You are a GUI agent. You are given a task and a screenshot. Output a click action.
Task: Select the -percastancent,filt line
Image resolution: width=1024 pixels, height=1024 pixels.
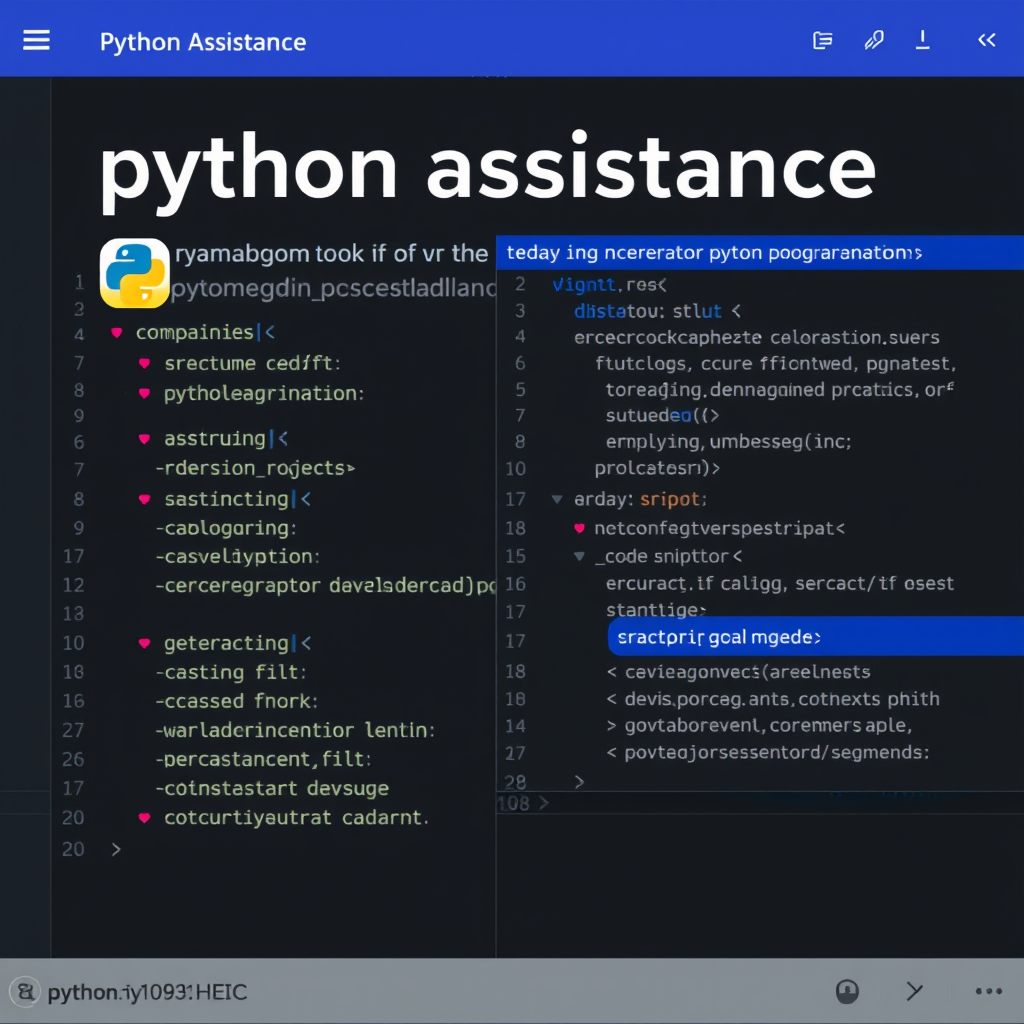click(263, 759)
